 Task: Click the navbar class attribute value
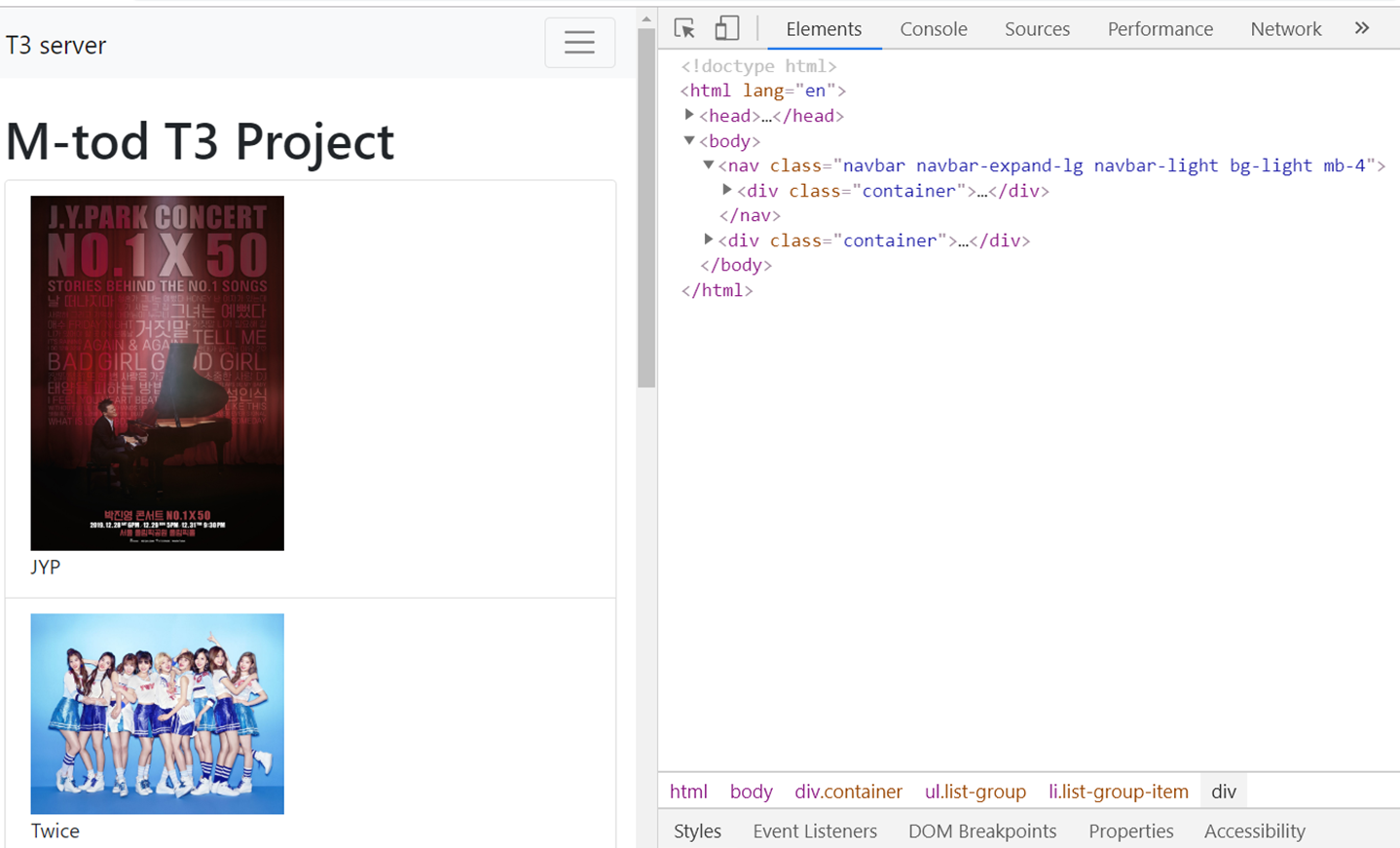click(x=1104, y=166)
